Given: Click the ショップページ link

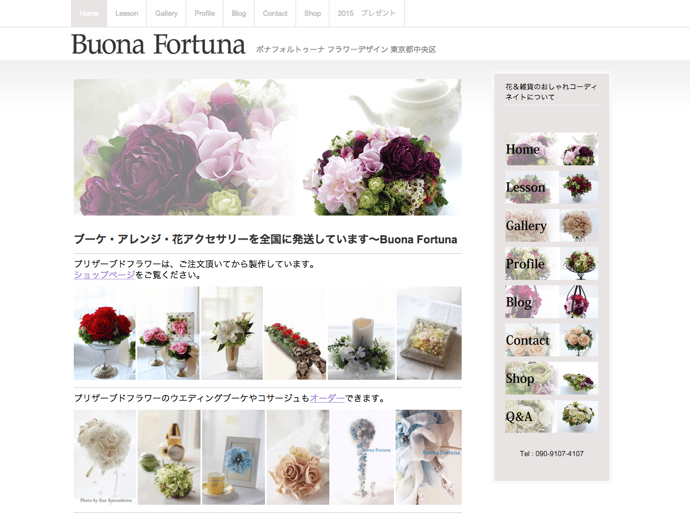Looking at the screenshot, I should point(104,275).
